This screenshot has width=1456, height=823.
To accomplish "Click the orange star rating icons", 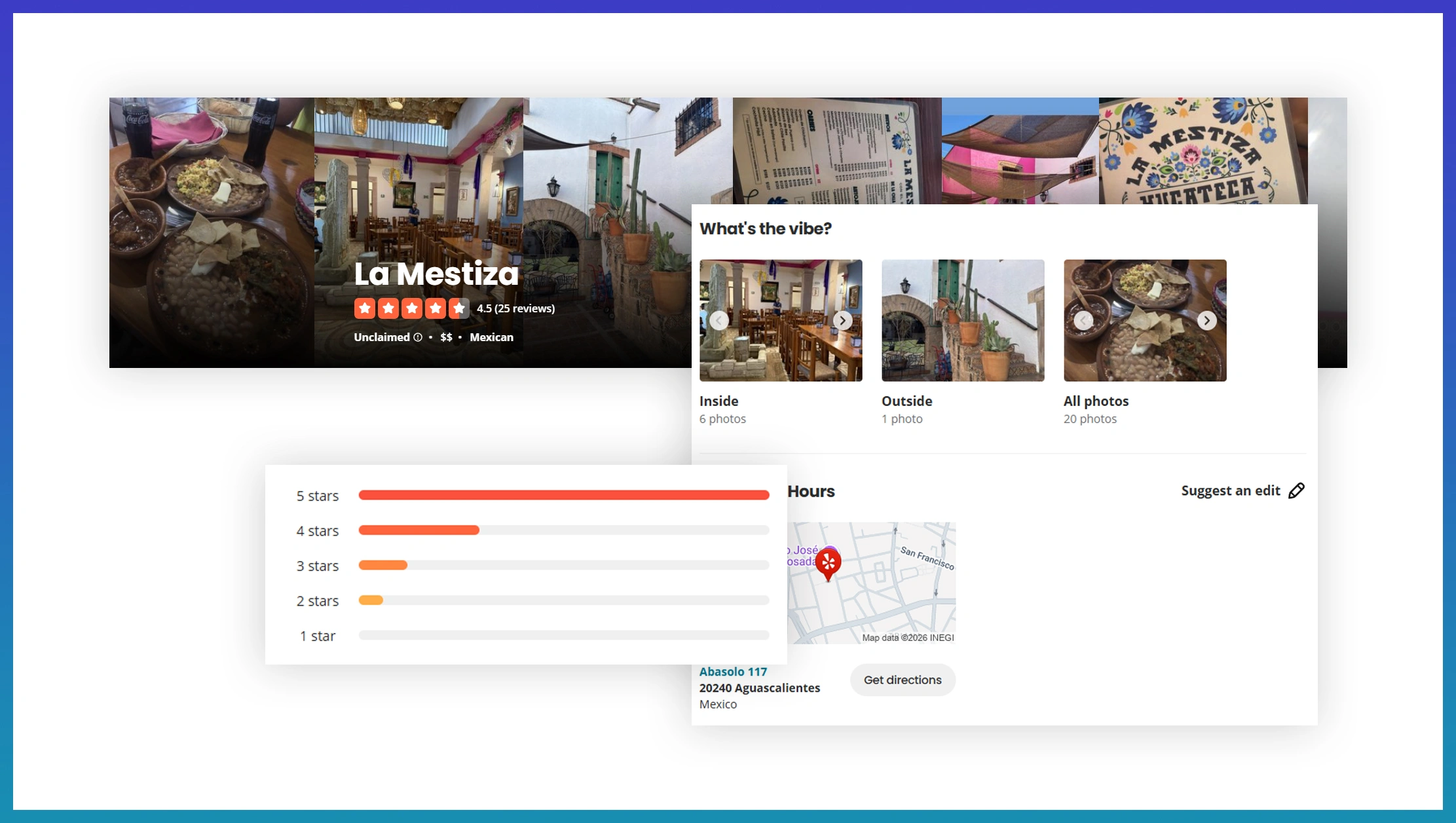I will 411,308.
